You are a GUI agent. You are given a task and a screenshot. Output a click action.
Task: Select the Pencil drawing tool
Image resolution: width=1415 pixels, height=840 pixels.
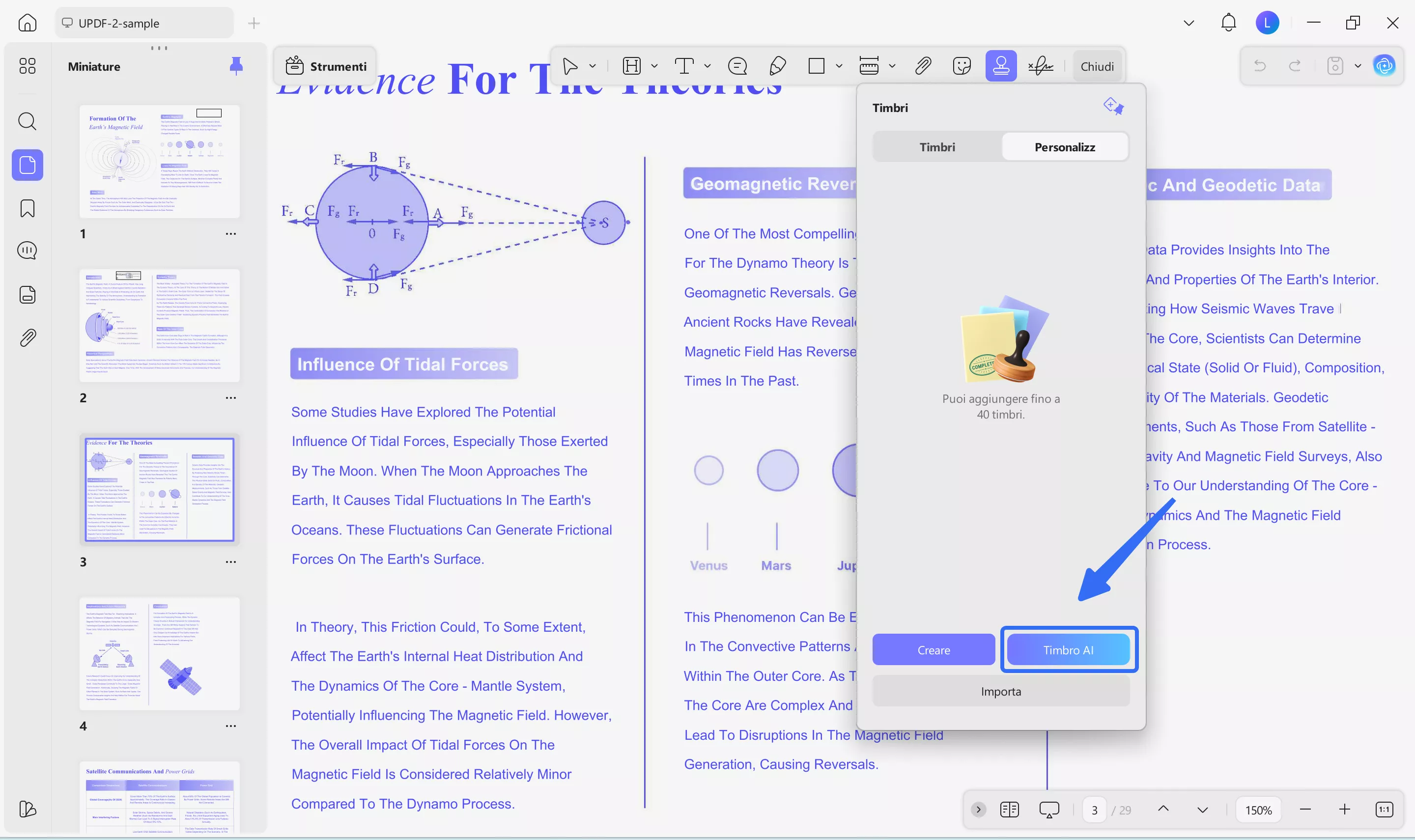coord(777,66)
